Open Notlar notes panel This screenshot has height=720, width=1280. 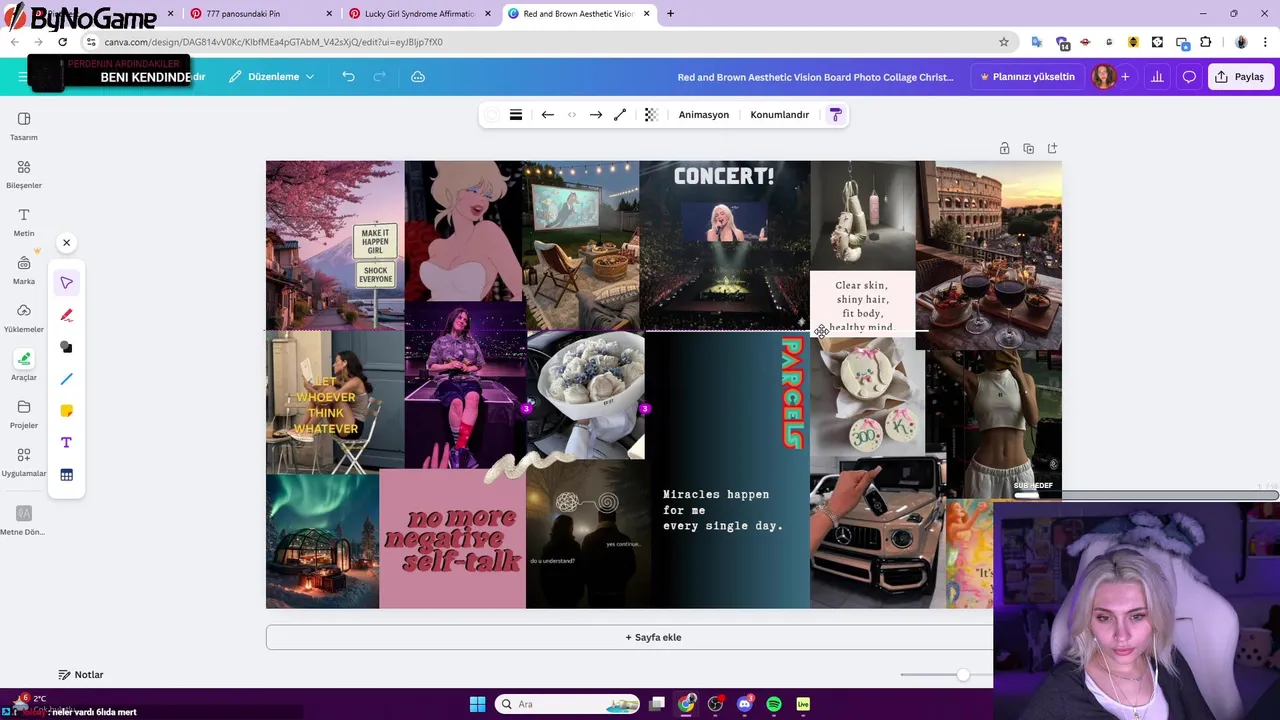81,675
